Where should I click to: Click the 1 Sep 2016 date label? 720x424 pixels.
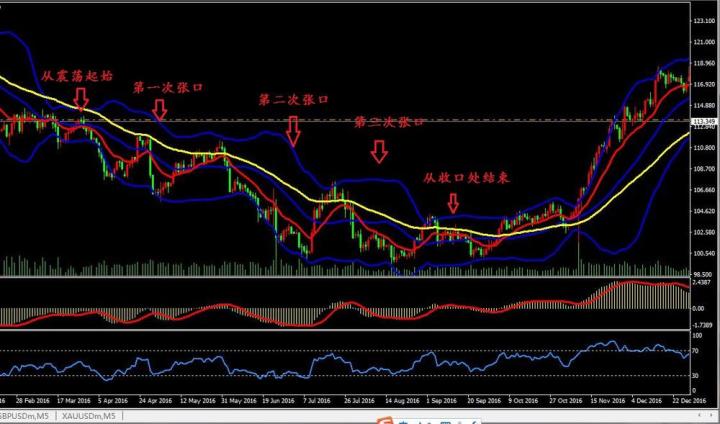[x=442, y=401]
